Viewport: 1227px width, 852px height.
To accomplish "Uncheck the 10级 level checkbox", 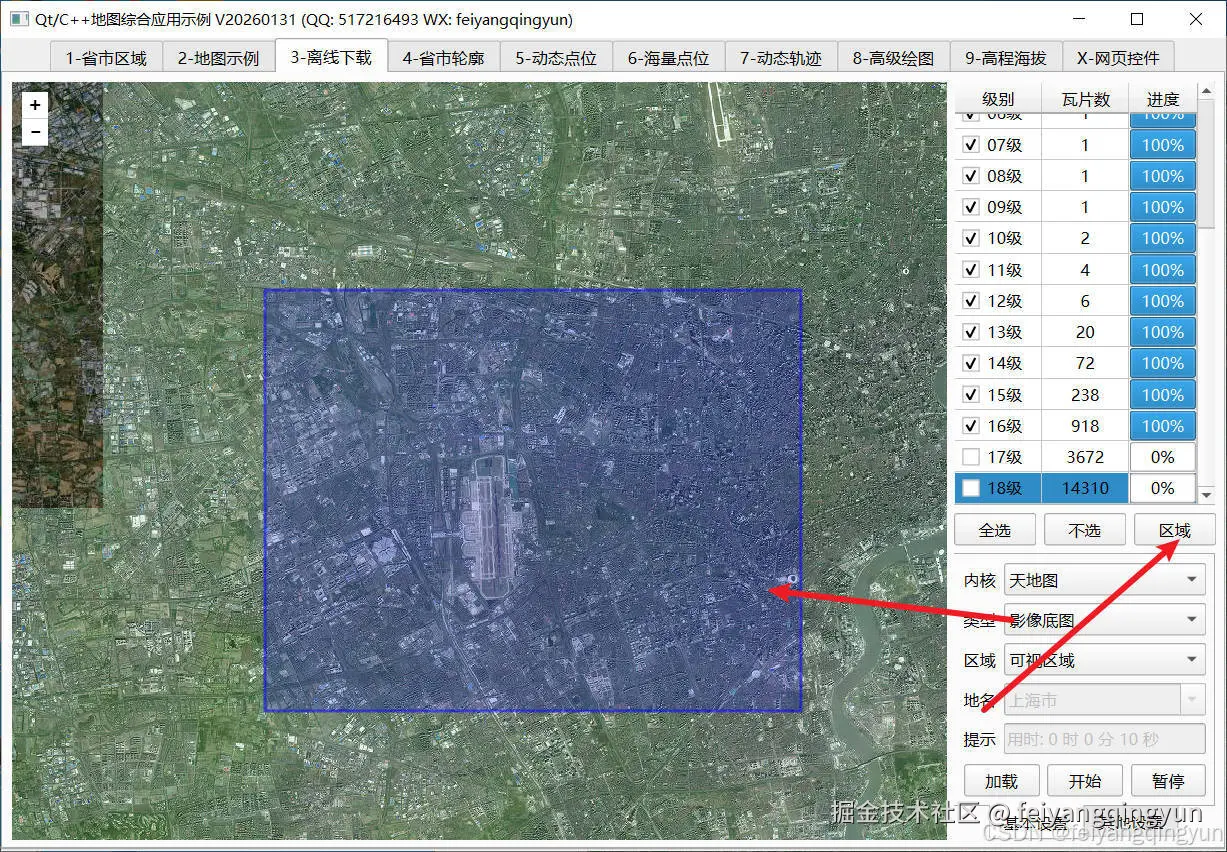I will pos(970,238).
